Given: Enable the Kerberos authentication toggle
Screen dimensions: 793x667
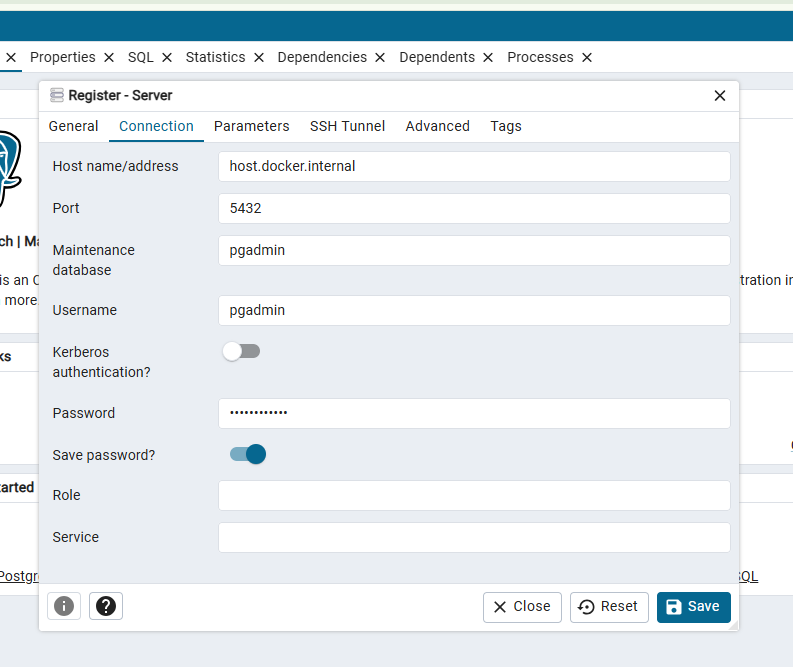Looking at the screenshot, I should [241, 352].
